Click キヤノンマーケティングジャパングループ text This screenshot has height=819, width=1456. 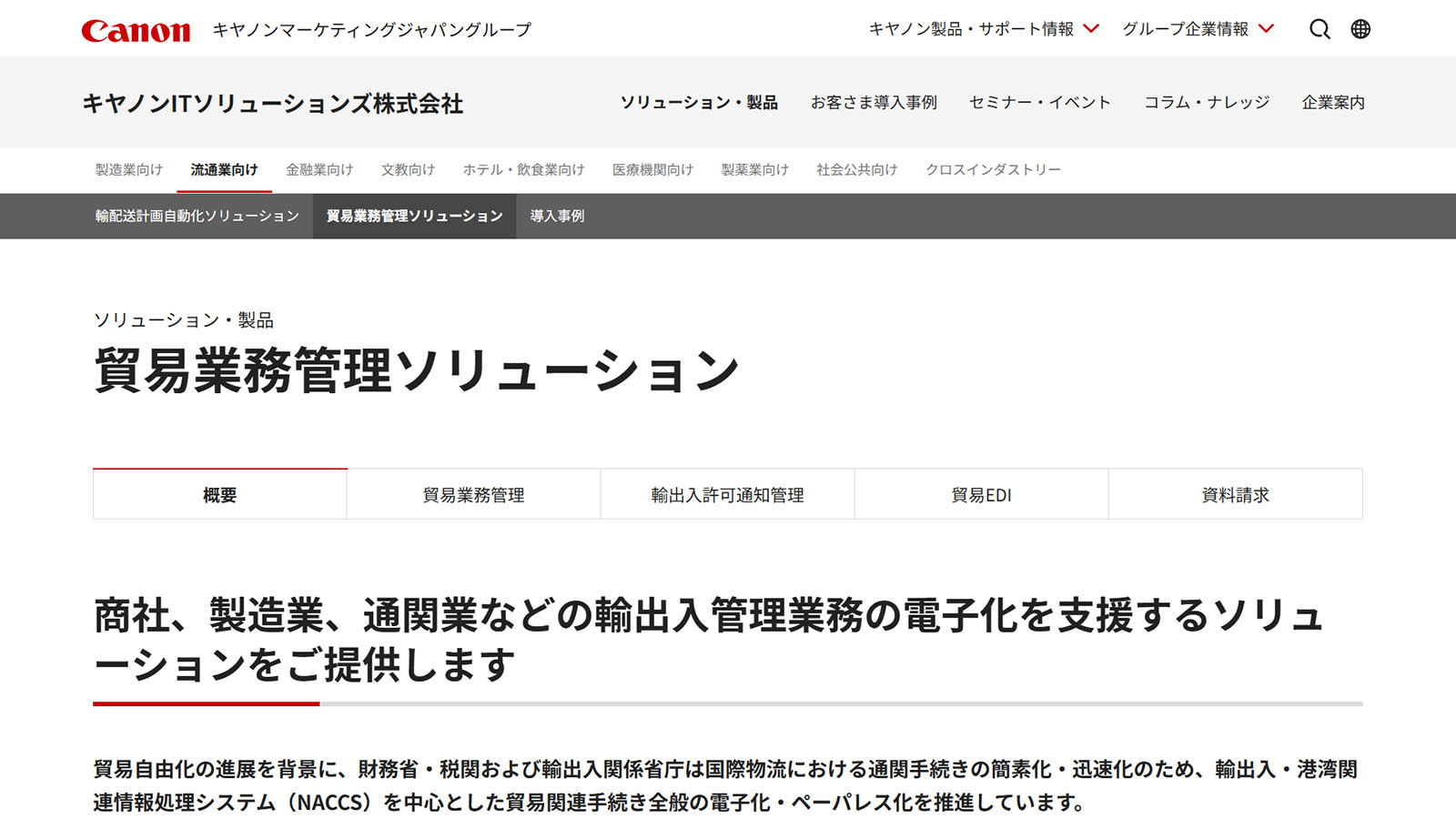point(372,30)
